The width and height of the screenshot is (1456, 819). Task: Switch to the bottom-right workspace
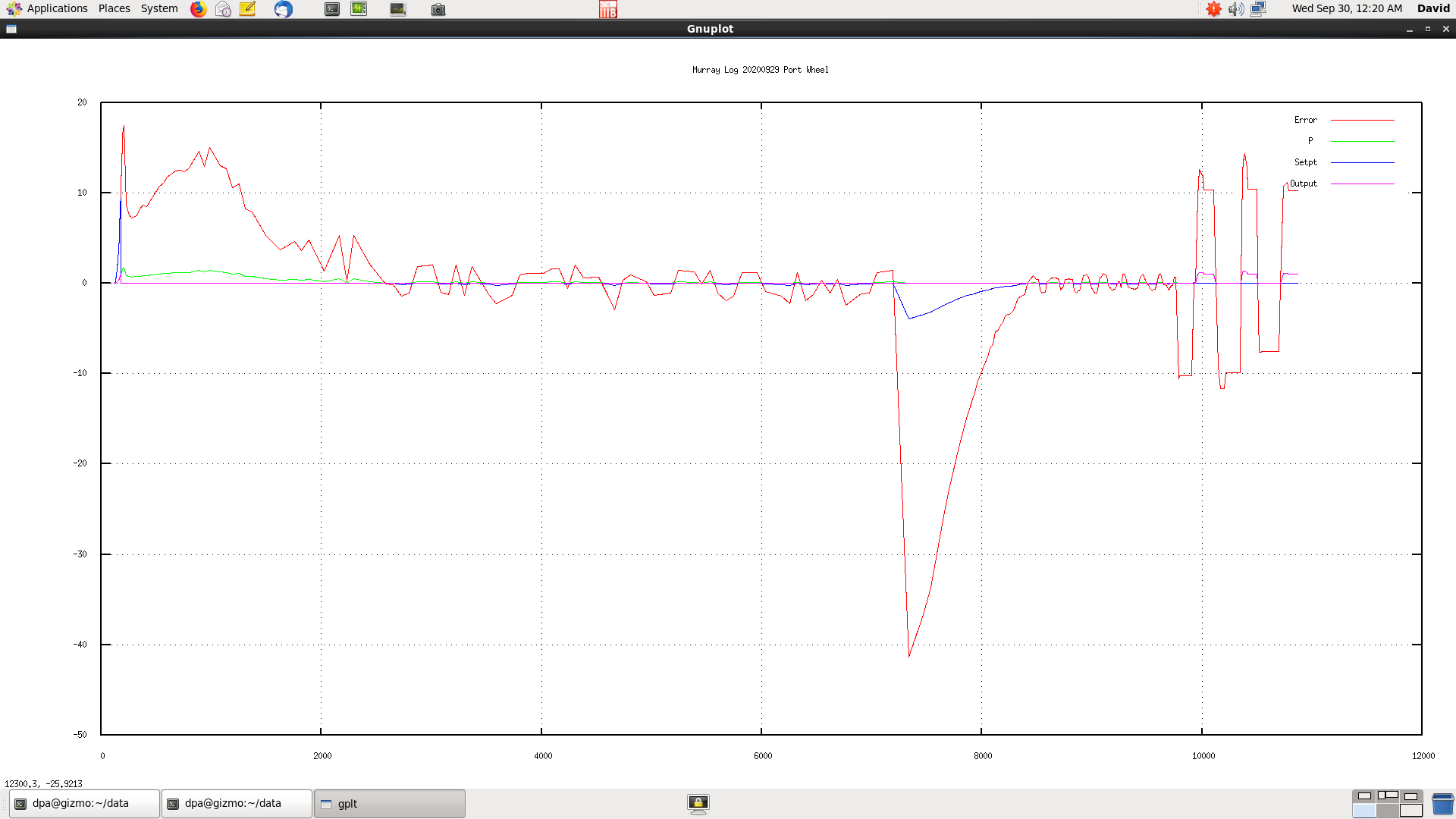[1411, 811]
